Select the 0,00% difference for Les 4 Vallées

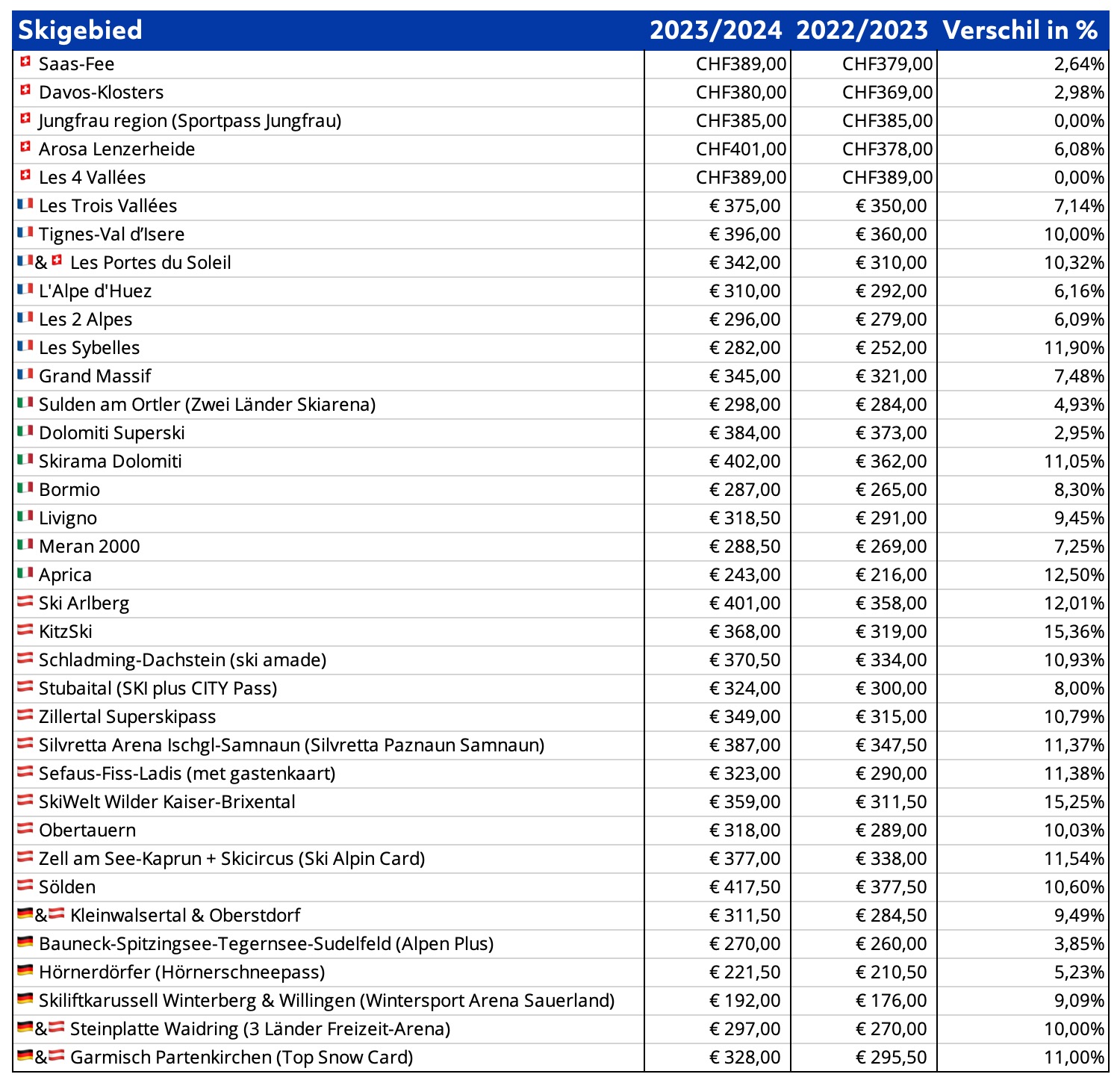(x=1079, y=178)
